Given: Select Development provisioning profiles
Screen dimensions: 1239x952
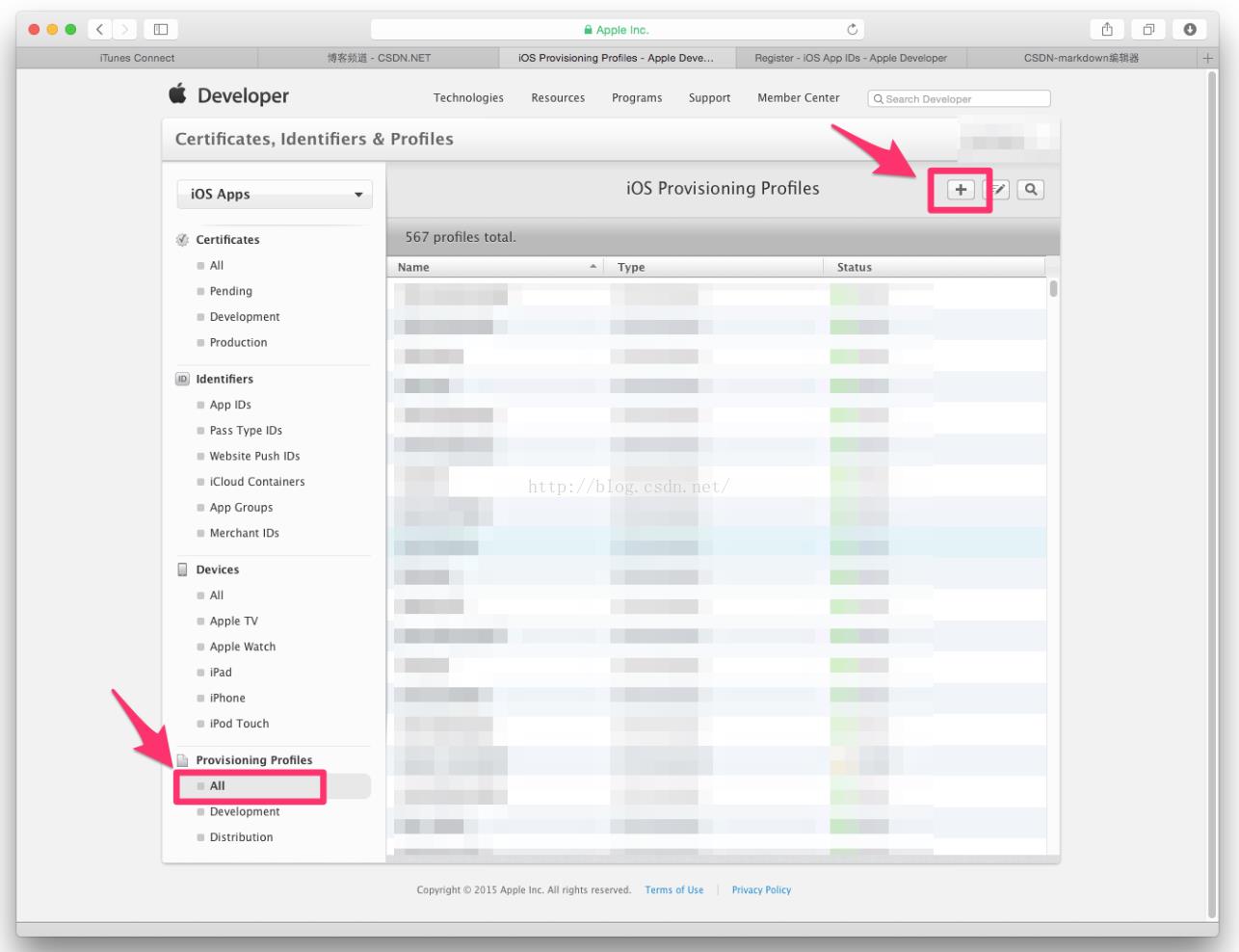Looking at the screenshot, I should pos(245,812).
